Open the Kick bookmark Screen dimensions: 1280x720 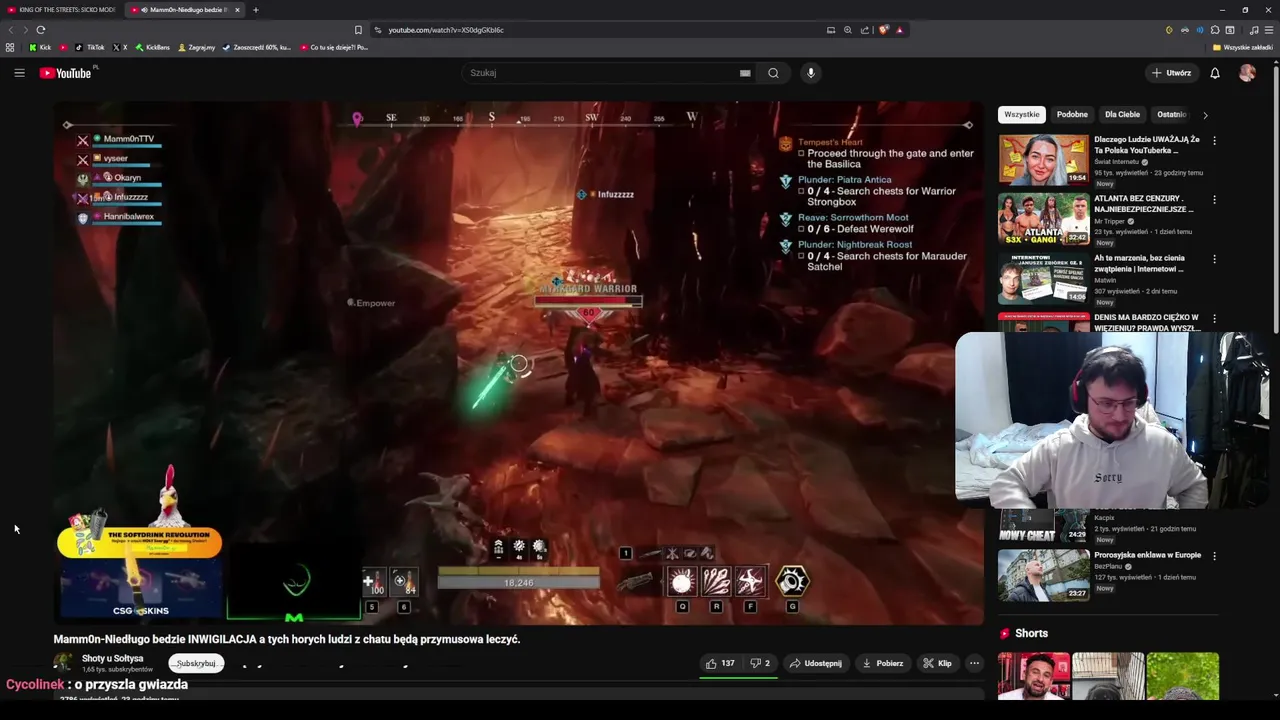pos(40,47)
